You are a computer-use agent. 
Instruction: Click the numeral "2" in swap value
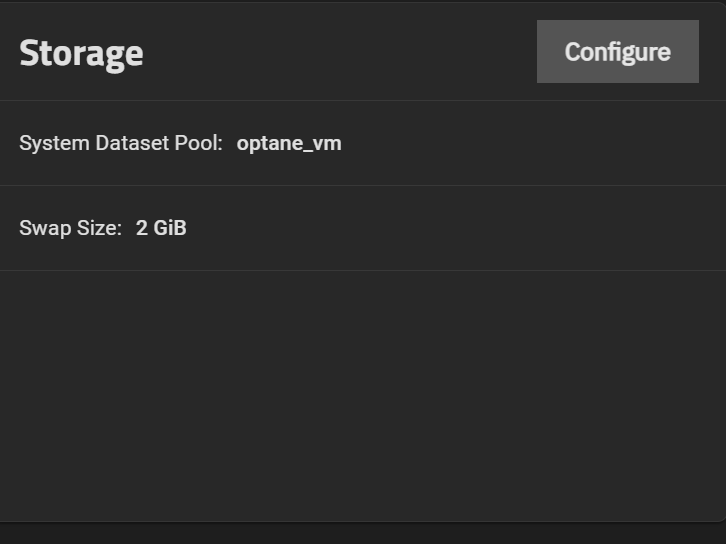(142, 228)
